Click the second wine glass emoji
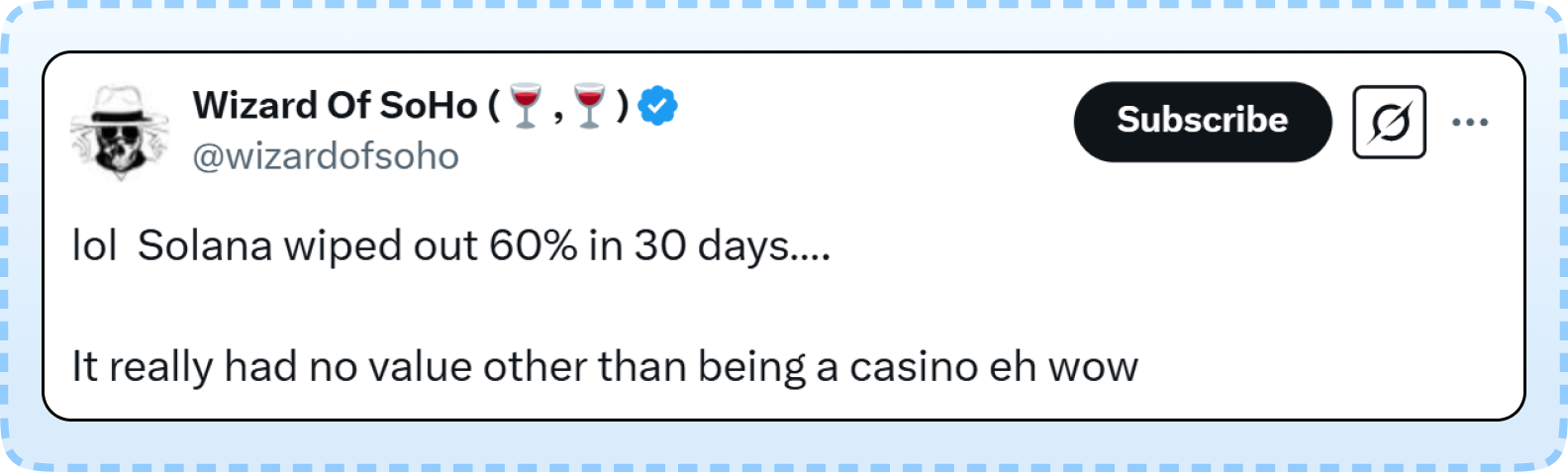 [590, 106]
